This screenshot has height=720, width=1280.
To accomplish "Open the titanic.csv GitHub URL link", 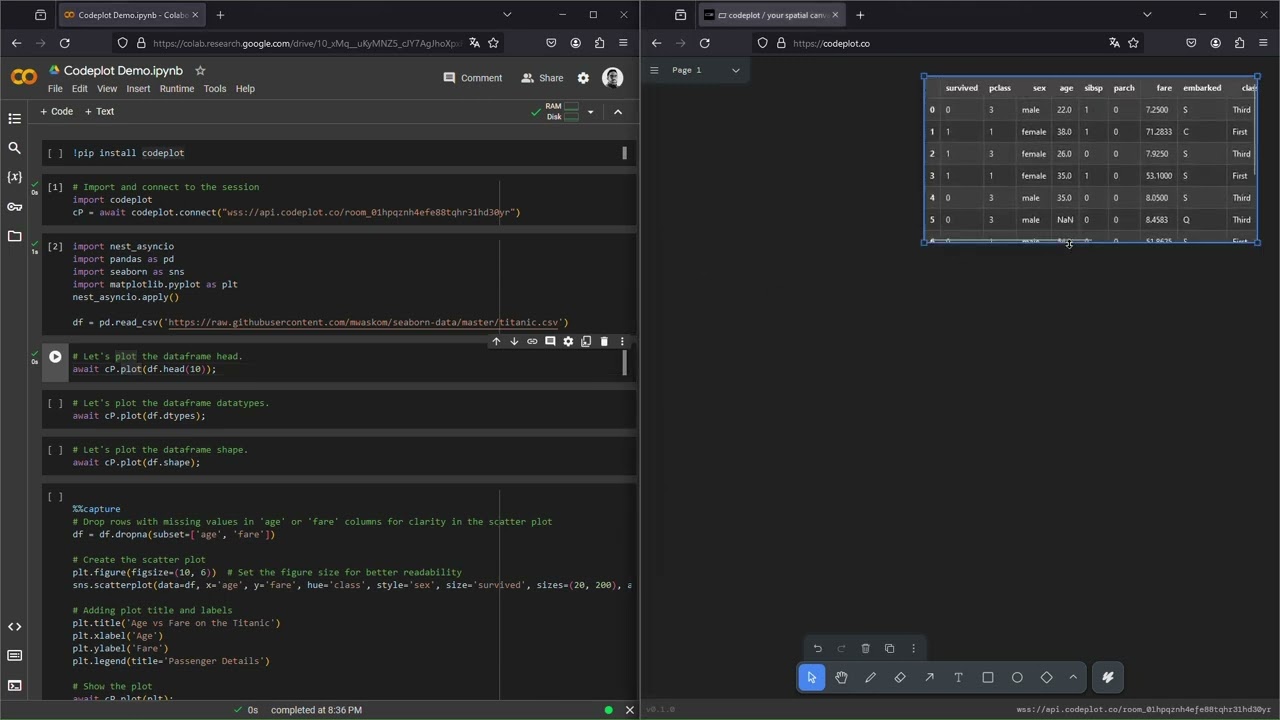I will click(x=365, y=323).
